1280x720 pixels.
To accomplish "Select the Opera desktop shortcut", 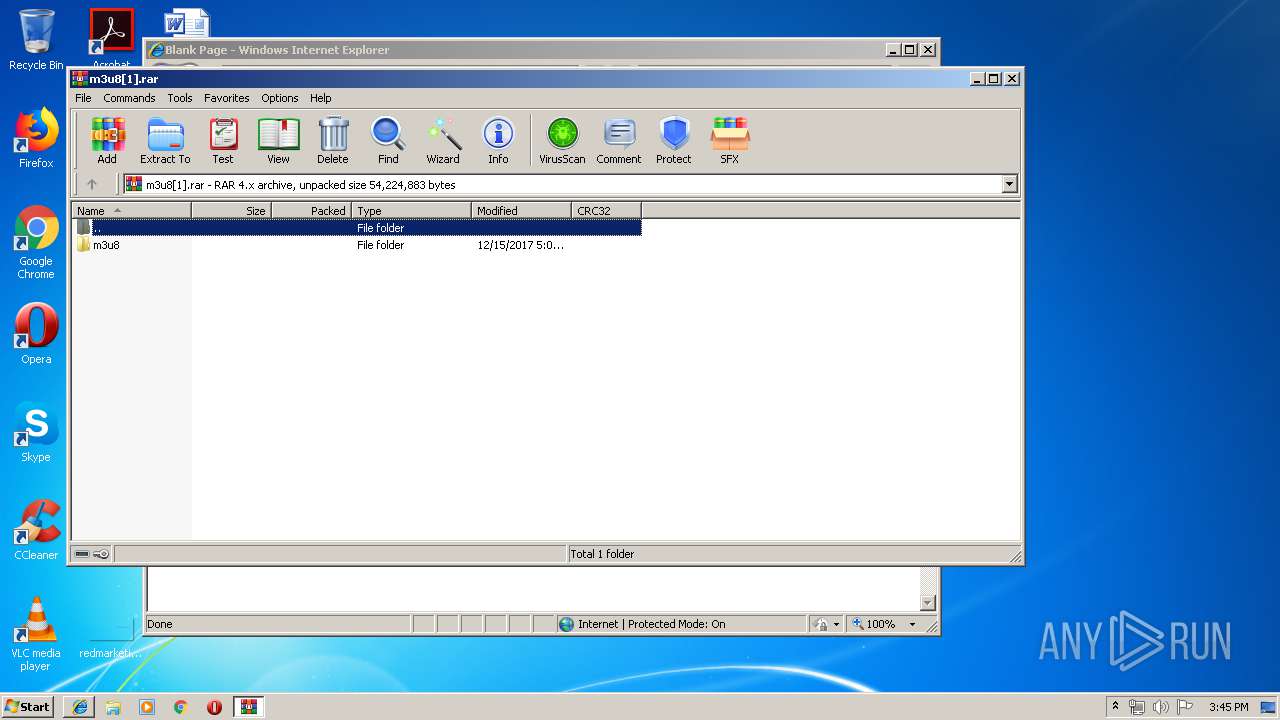I will (x=36, y=334).
